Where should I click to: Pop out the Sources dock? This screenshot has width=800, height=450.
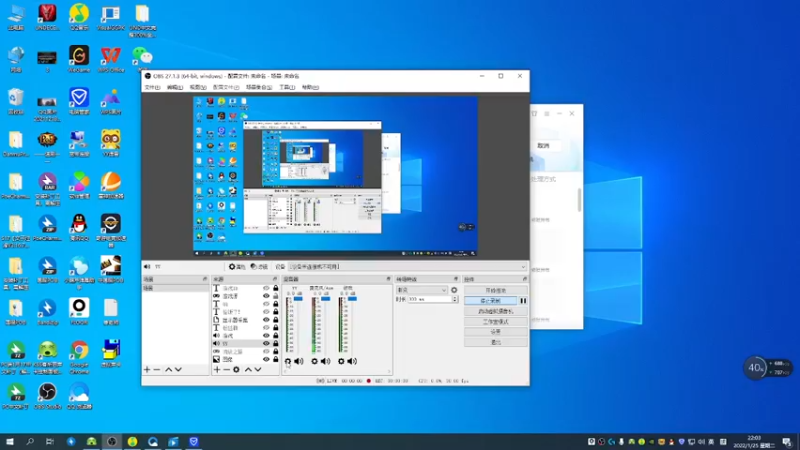[275, 279]
